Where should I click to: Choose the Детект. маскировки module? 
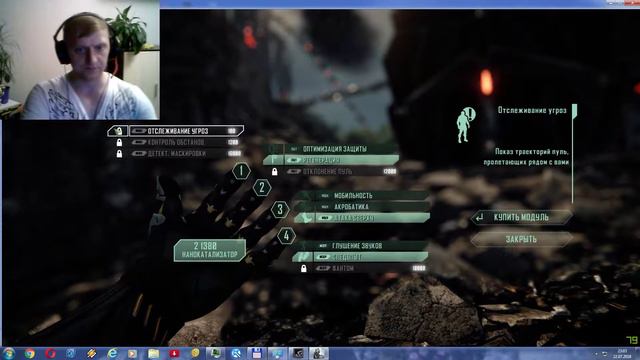[186, 153]
